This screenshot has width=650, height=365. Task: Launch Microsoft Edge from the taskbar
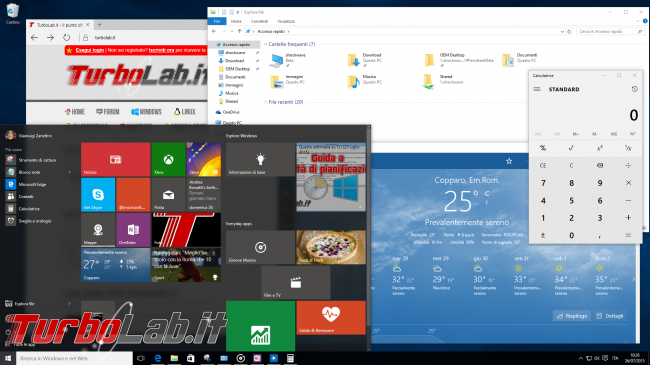coord(158,358)
